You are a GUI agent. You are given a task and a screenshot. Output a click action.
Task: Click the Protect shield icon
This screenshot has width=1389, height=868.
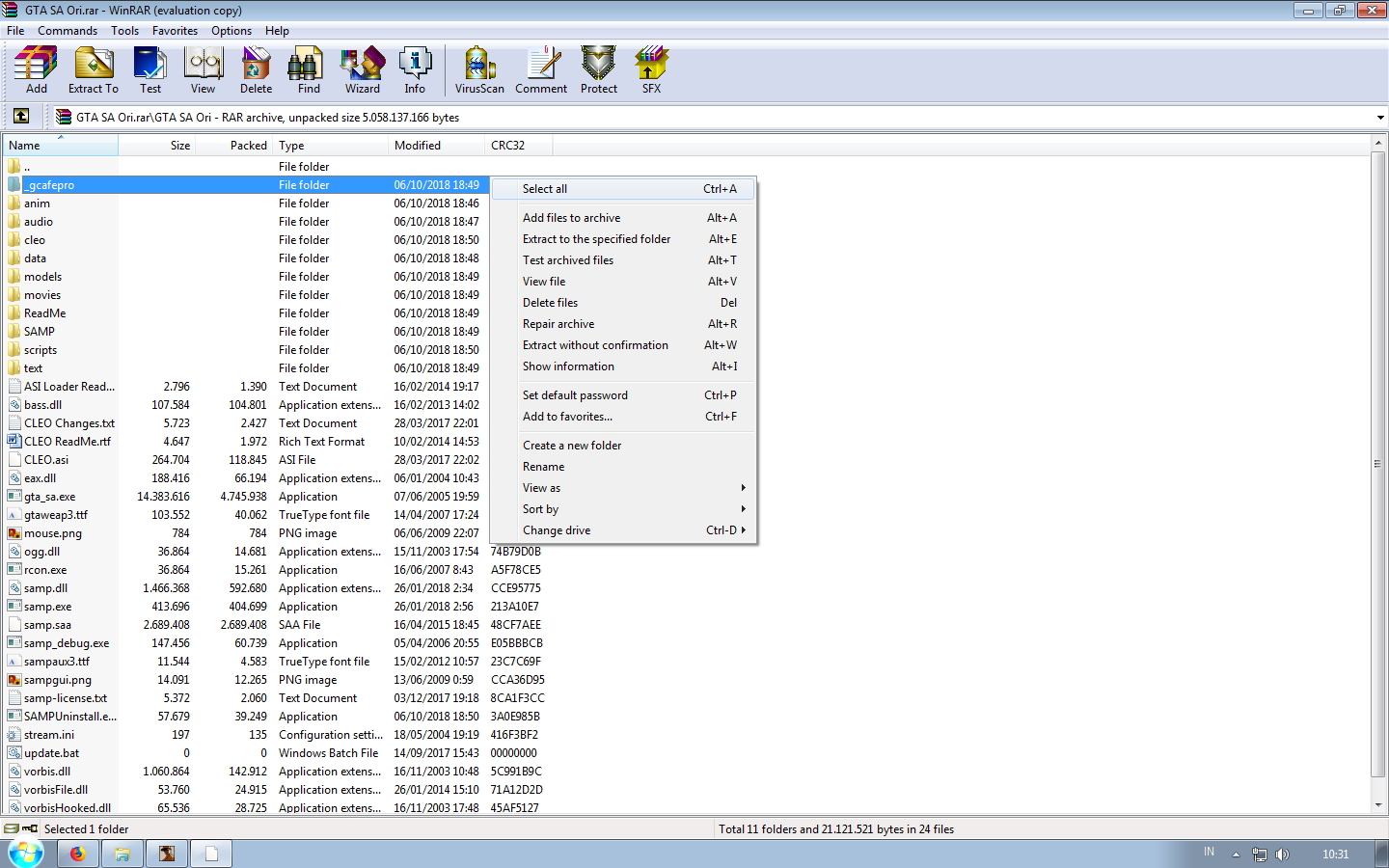[x=599, y=70]
